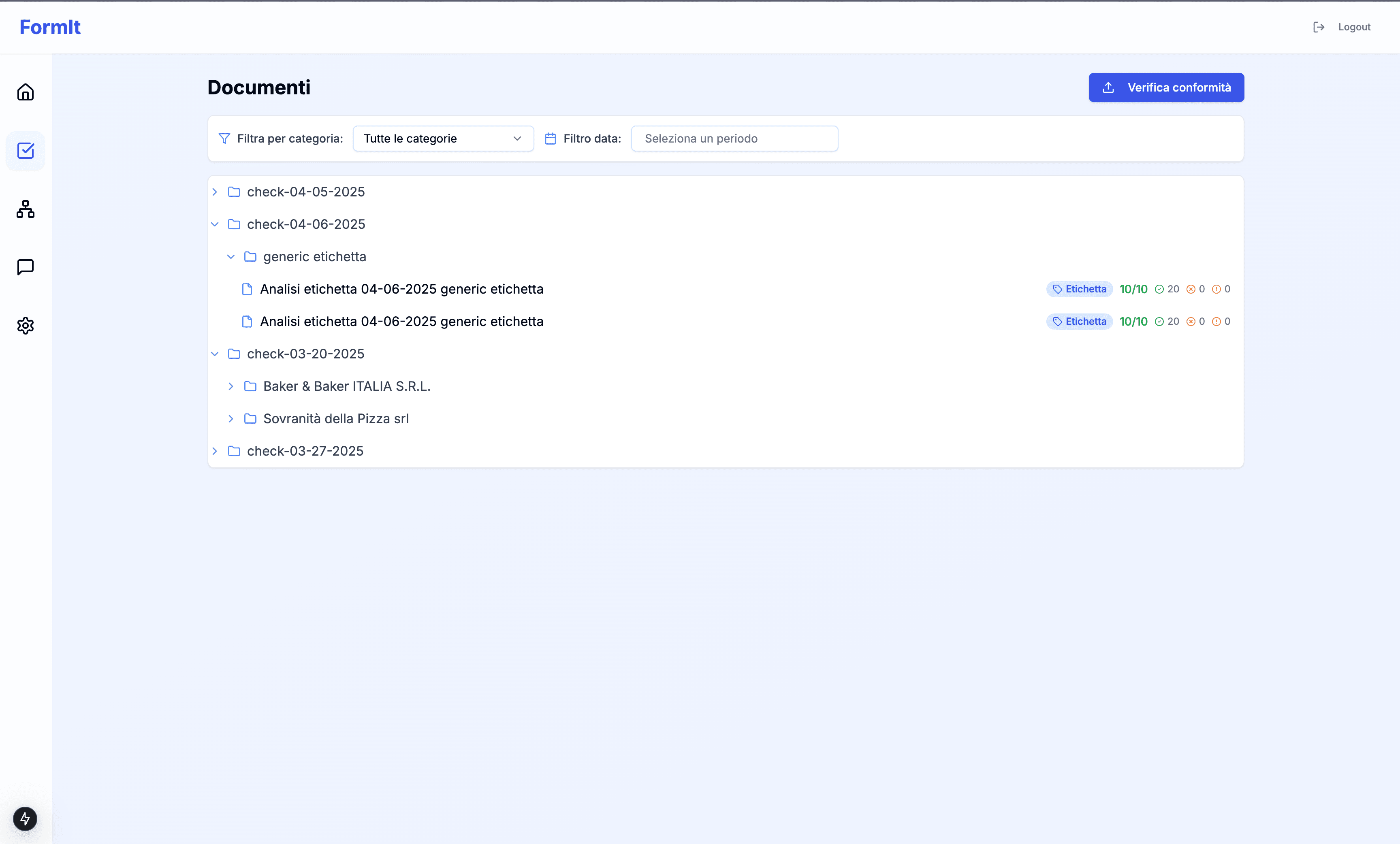Image resolution: width=1400 pixels, height=844 pixels.
Task: Click the Verifica conformità button
Action: (1166, 87)
